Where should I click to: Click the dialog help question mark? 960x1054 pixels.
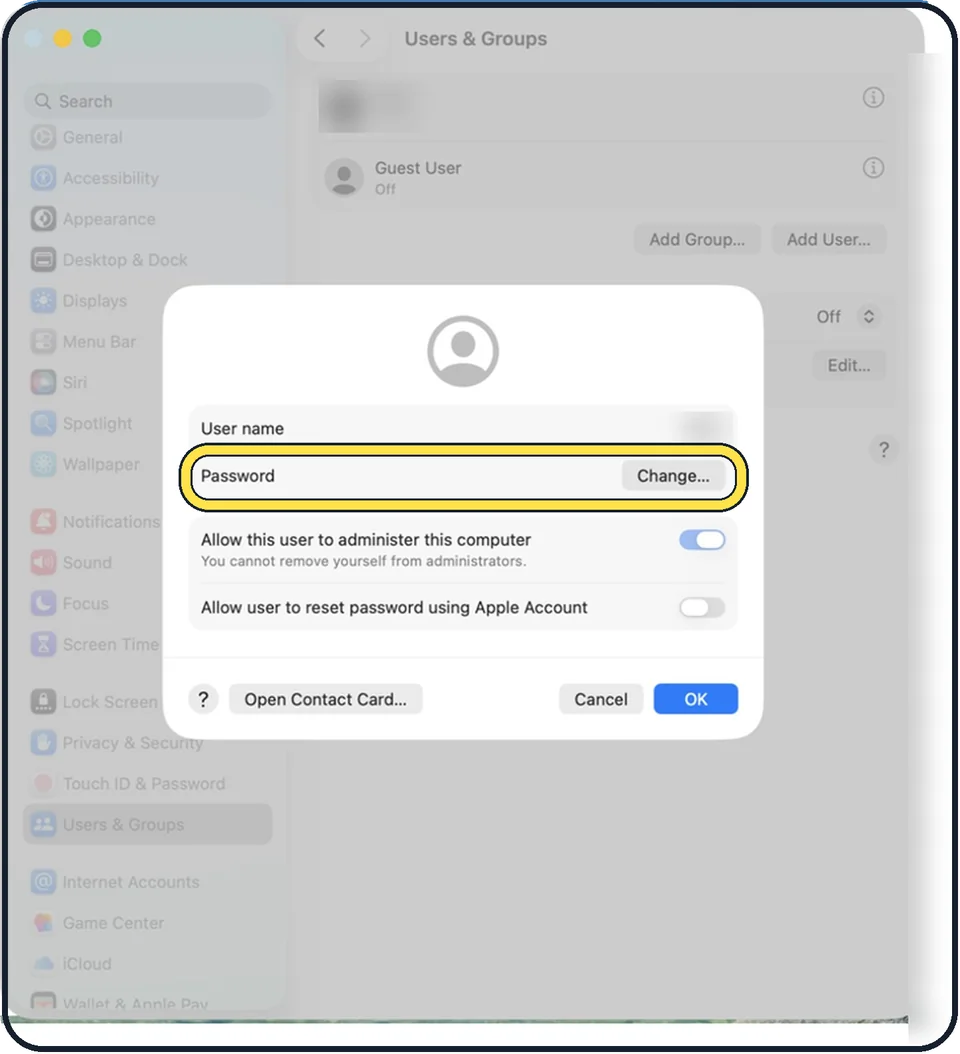point(203,700)
